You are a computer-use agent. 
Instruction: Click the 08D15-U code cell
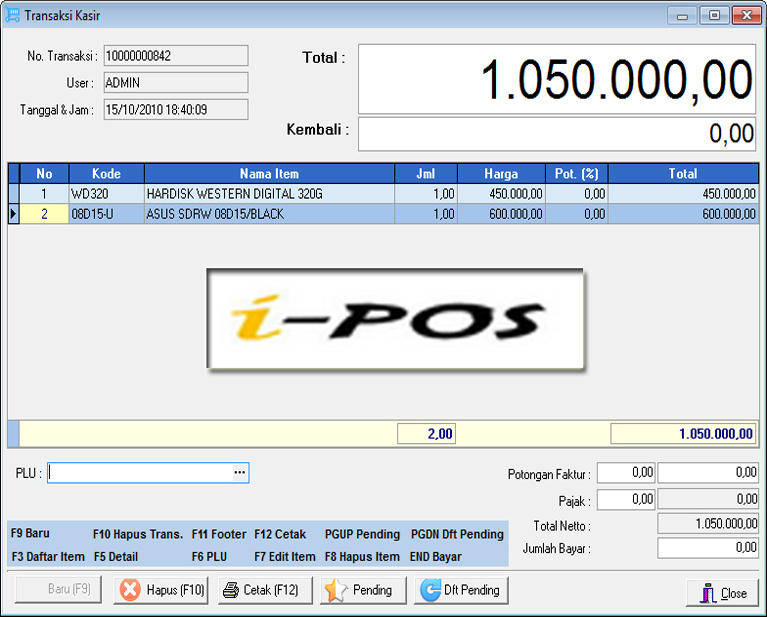tap(107, 214)
